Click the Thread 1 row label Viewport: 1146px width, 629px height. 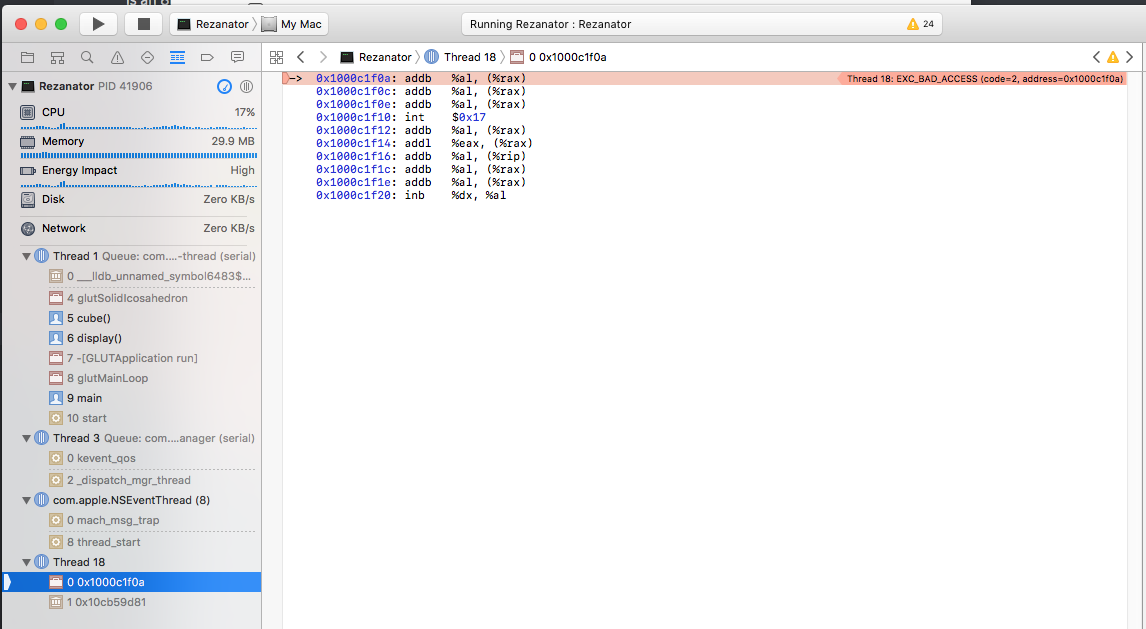(75, 256)
